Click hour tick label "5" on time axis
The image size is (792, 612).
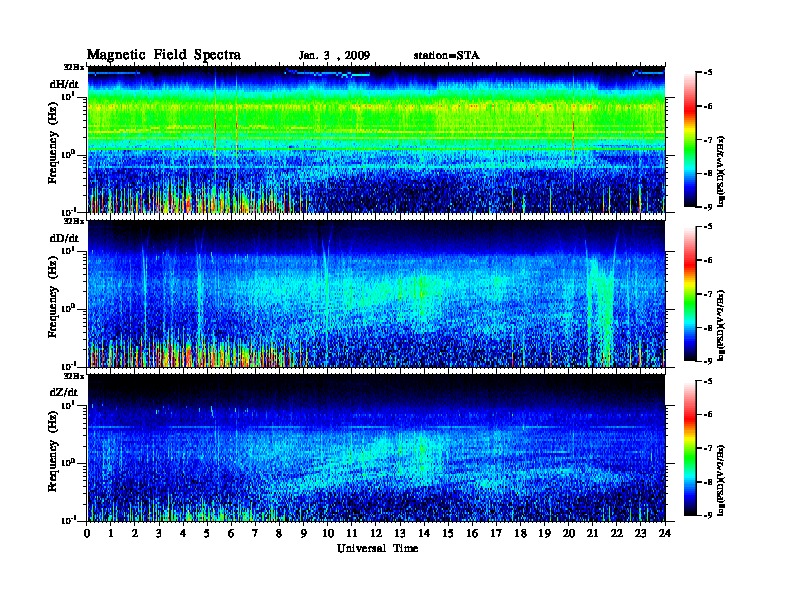point(207,534)
